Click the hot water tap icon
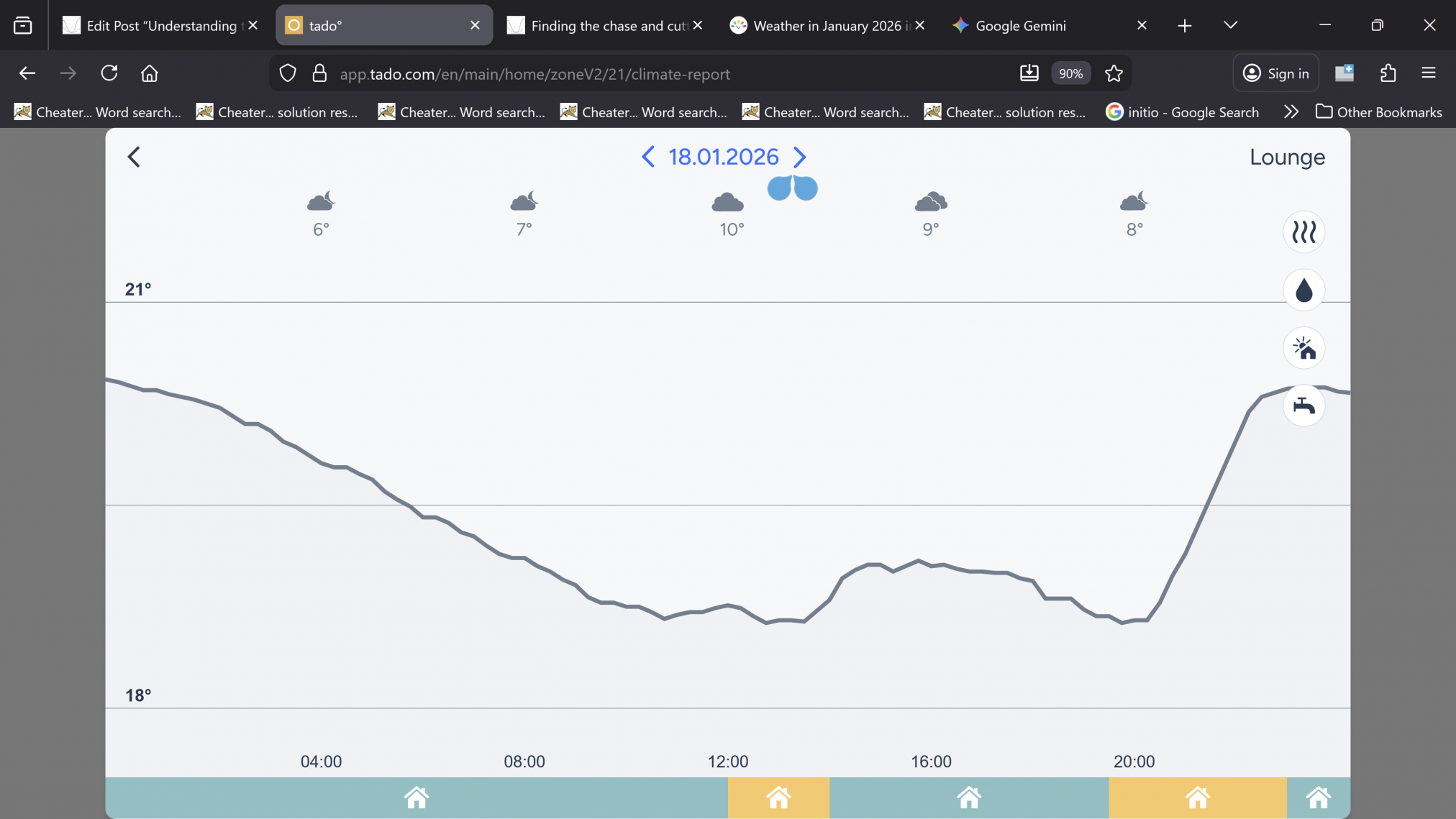Screen dimensions: 1456x819 coord(1303,406)
